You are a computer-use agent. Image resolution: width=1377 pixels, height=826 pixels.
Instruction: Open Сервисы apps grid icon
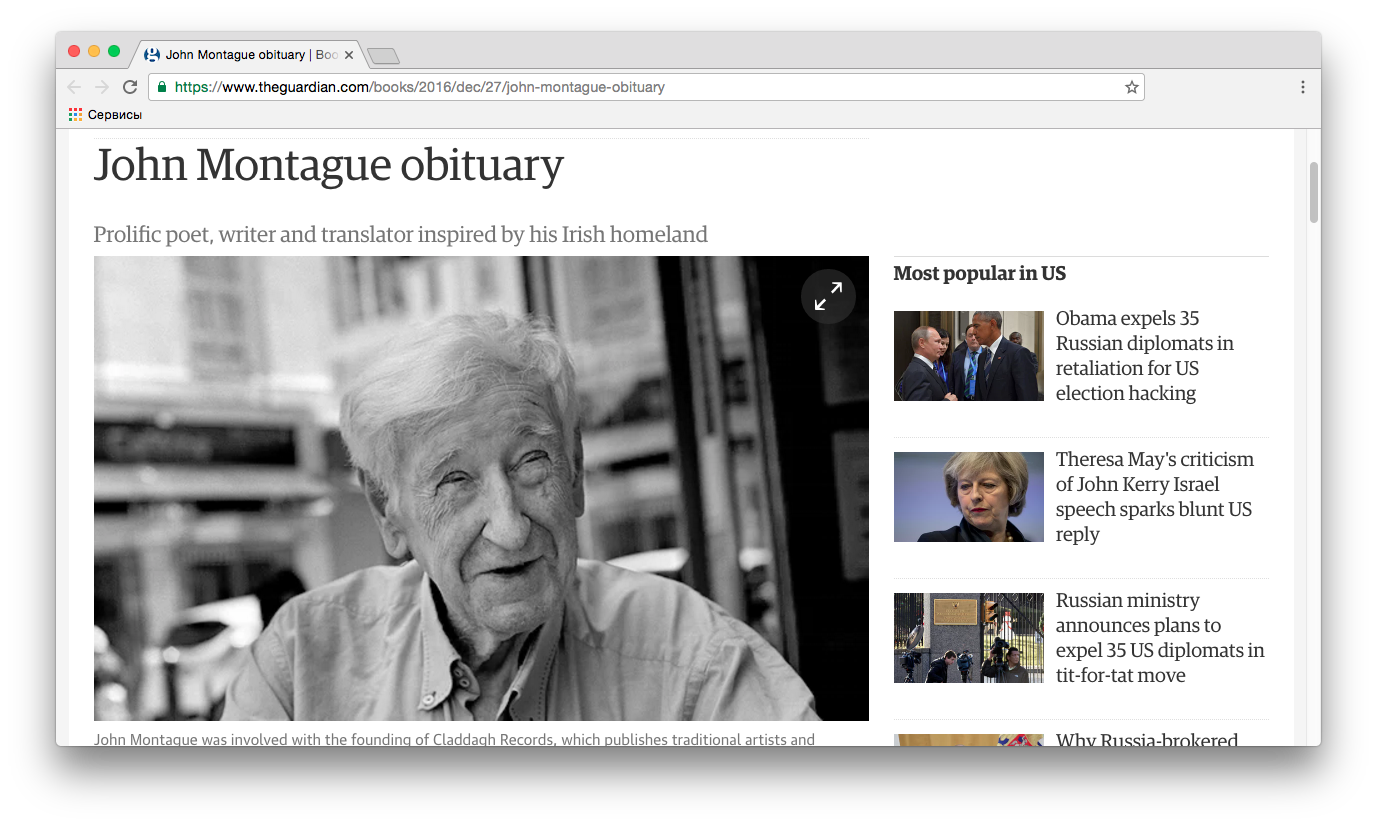point(75,115)
